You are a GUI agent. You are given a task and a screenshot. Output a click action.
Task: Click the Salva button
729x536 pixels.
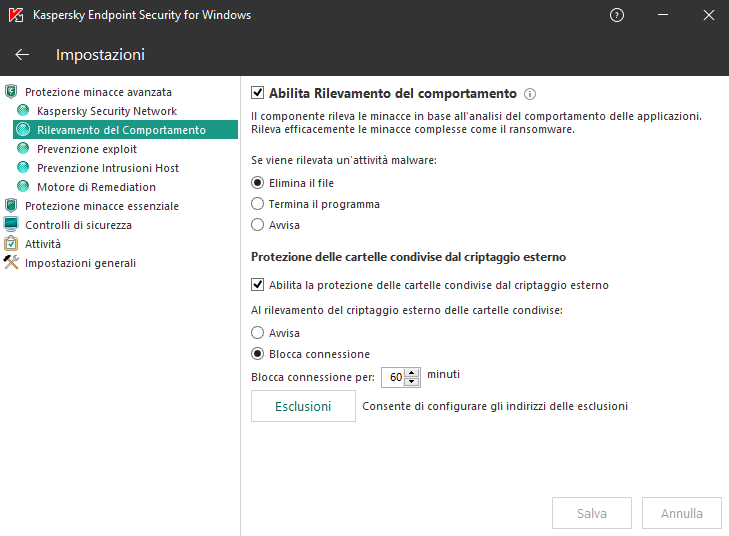point(591,513)
